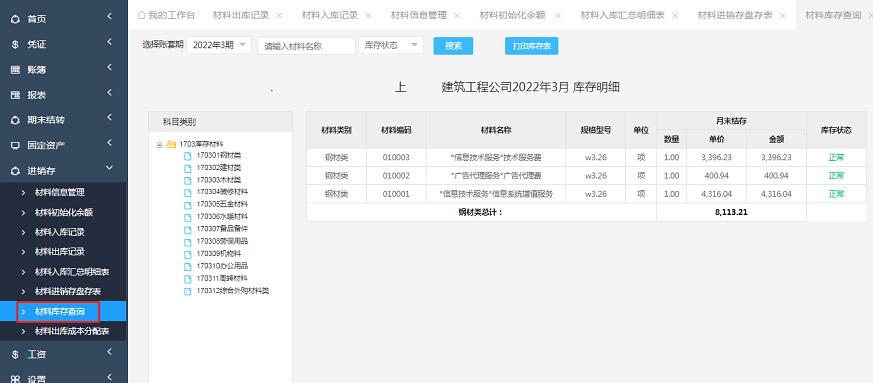The width and height of the screenshot is (873, 383).
Task: Click the 报表 report icon in sidebar
Action: tap(16, 95)
